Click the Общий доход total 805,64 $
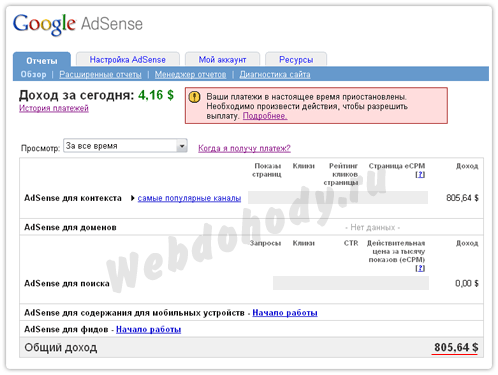This screenshot has height=375, width=498. (456, 347)
